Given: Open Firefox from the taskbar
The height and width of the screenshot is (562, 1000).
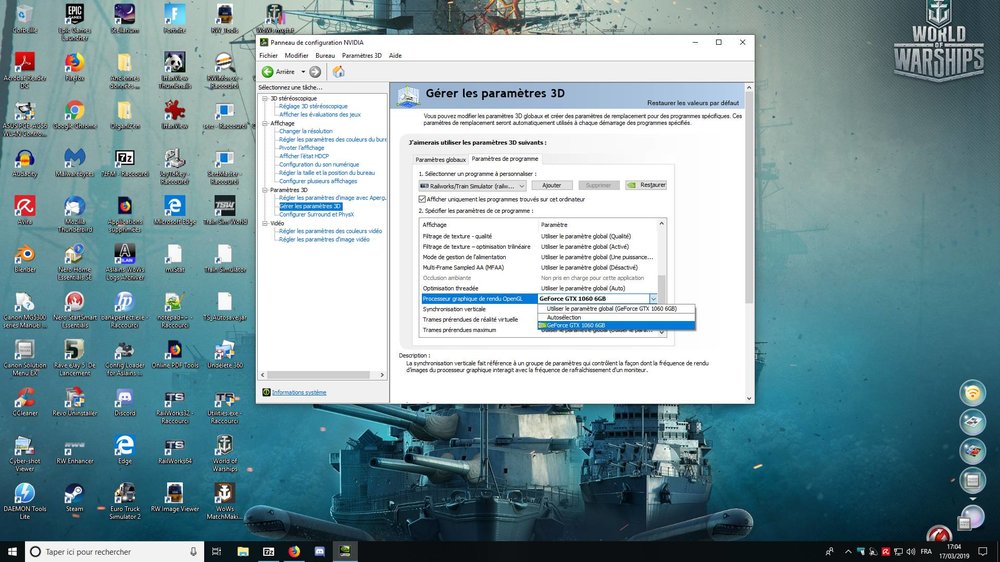Looking at the screenshot, I should click(294, 551).
